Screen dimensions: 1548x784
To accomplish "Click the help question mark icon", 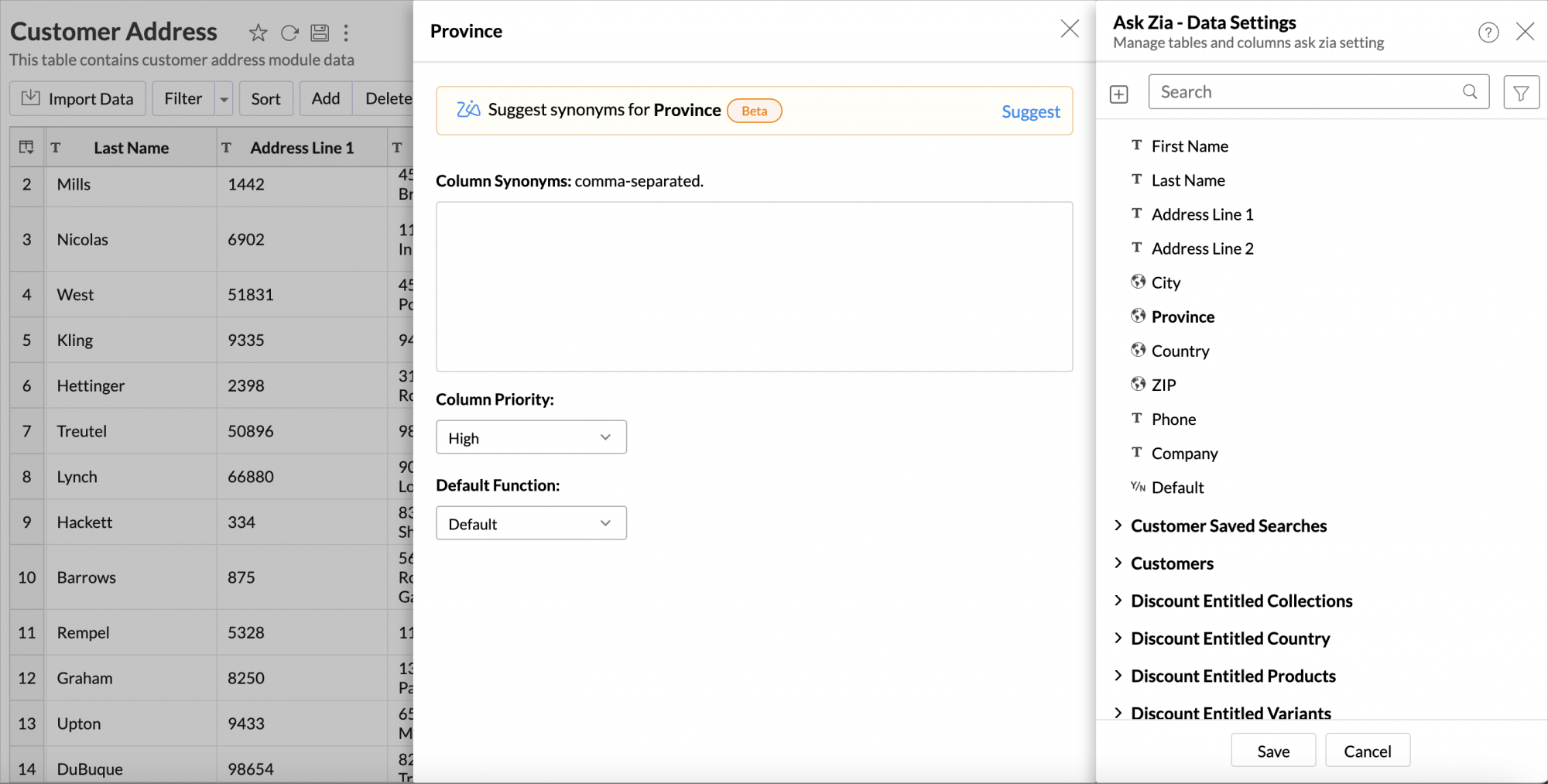I will coord(1488,33).
